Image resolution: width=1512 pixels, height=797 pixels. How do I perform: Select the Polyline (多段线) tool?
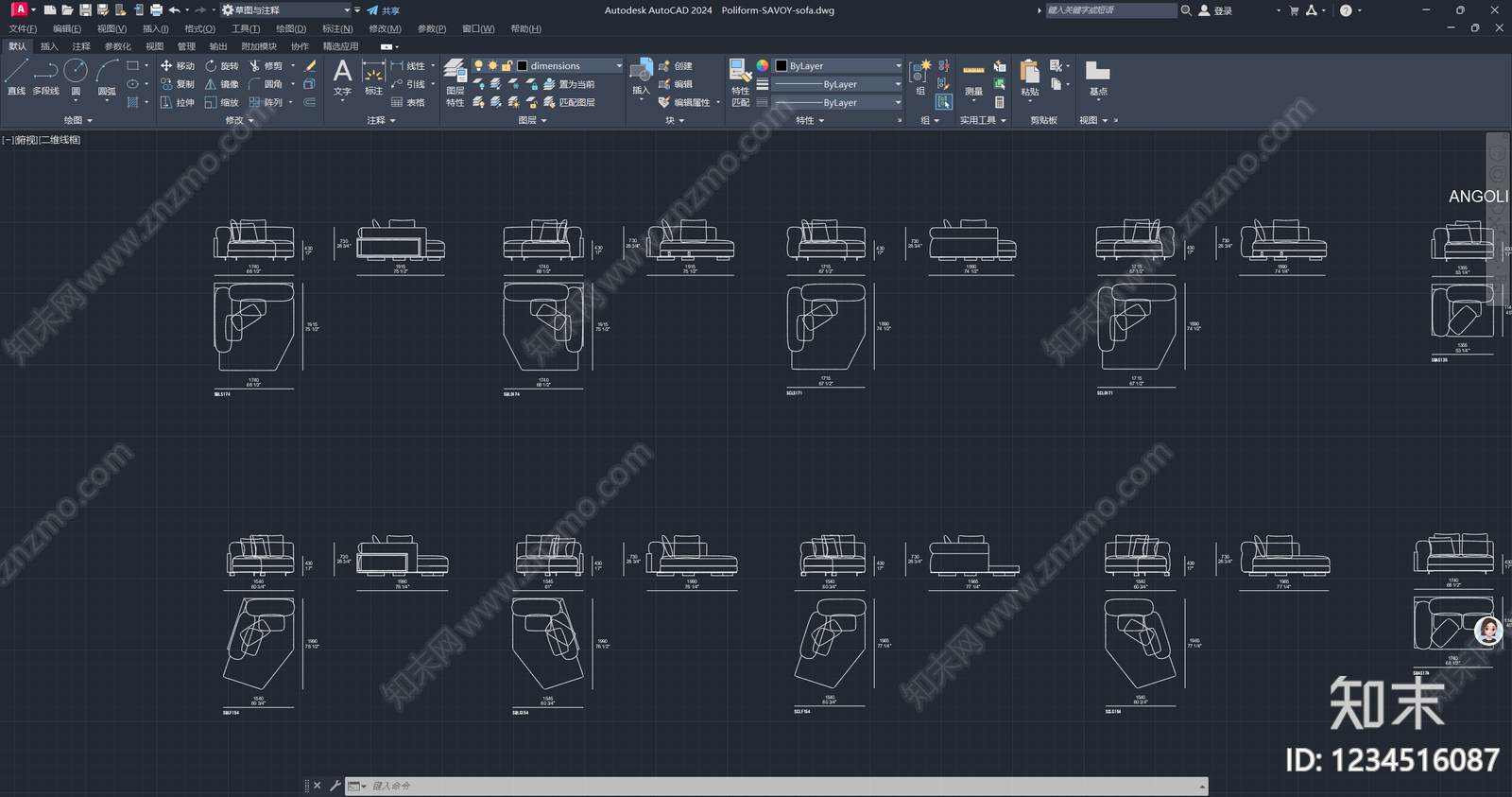coord(45,78)
